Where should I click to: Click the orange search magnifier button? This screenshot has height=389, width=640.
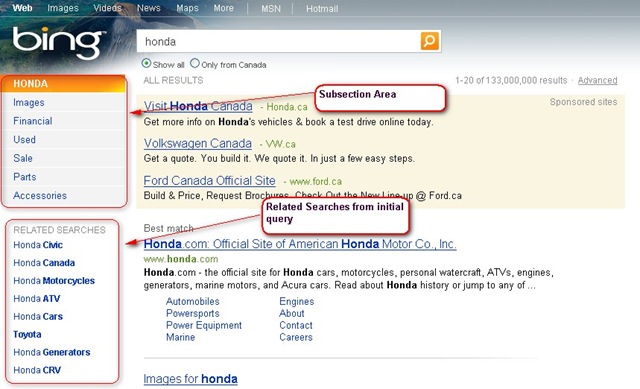click(430, 41)
